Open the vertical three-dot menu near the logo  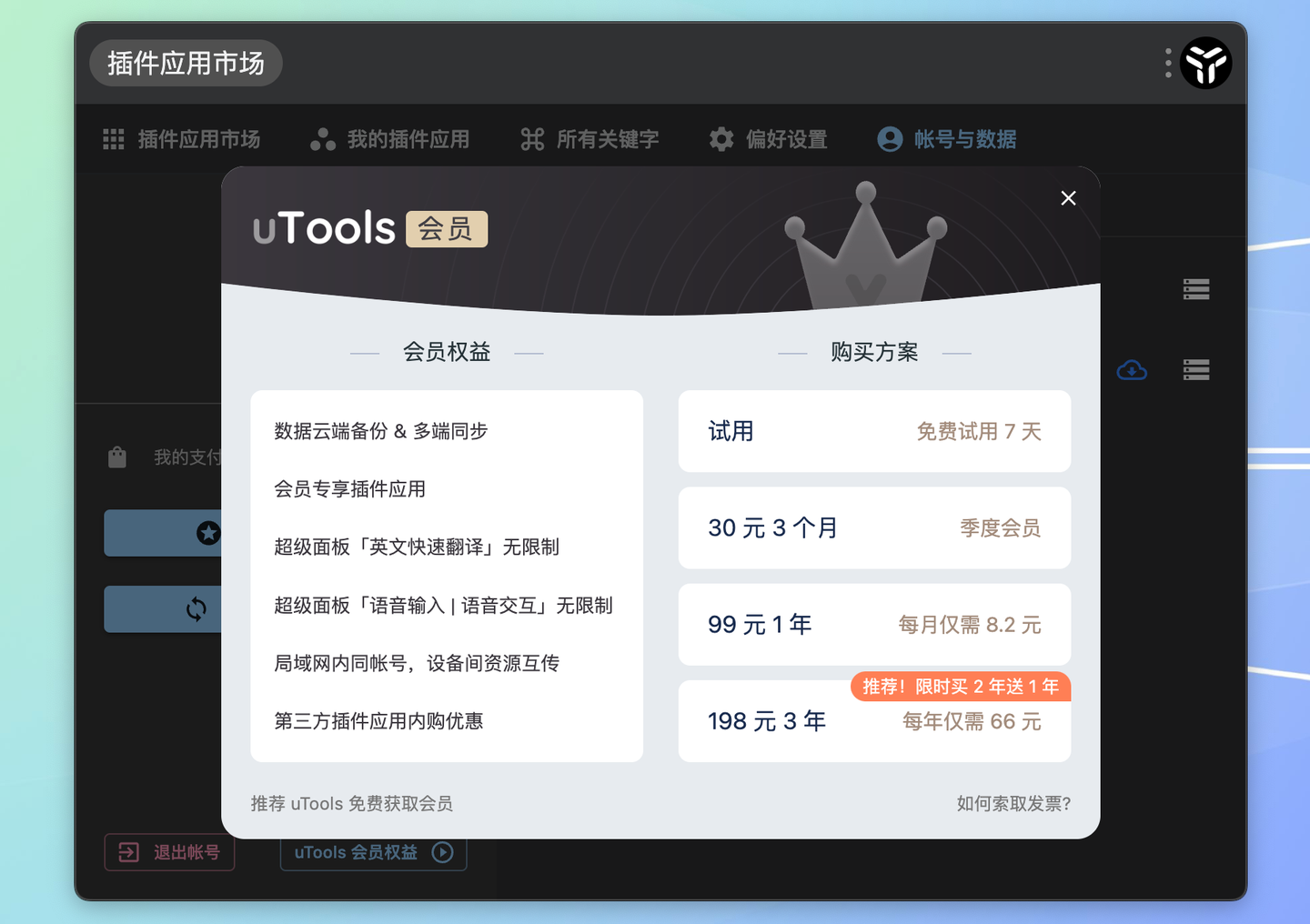point(1167,63)
